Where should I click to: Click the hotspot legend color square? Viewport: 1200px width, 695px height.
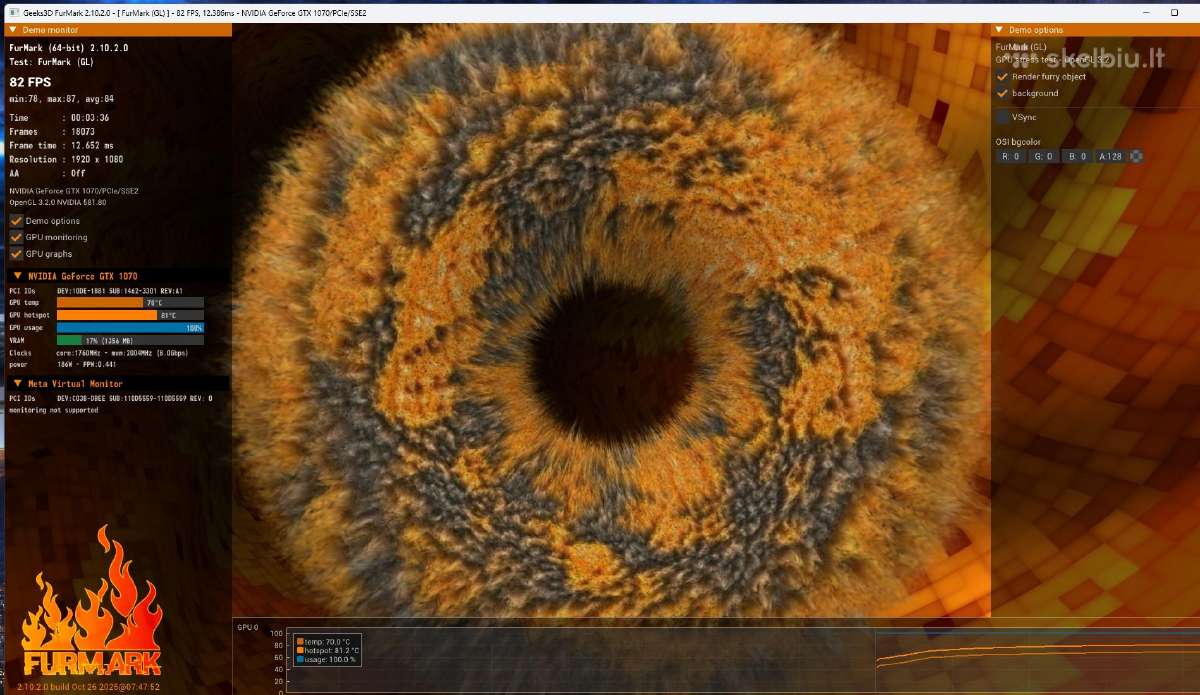click(300, 651)
